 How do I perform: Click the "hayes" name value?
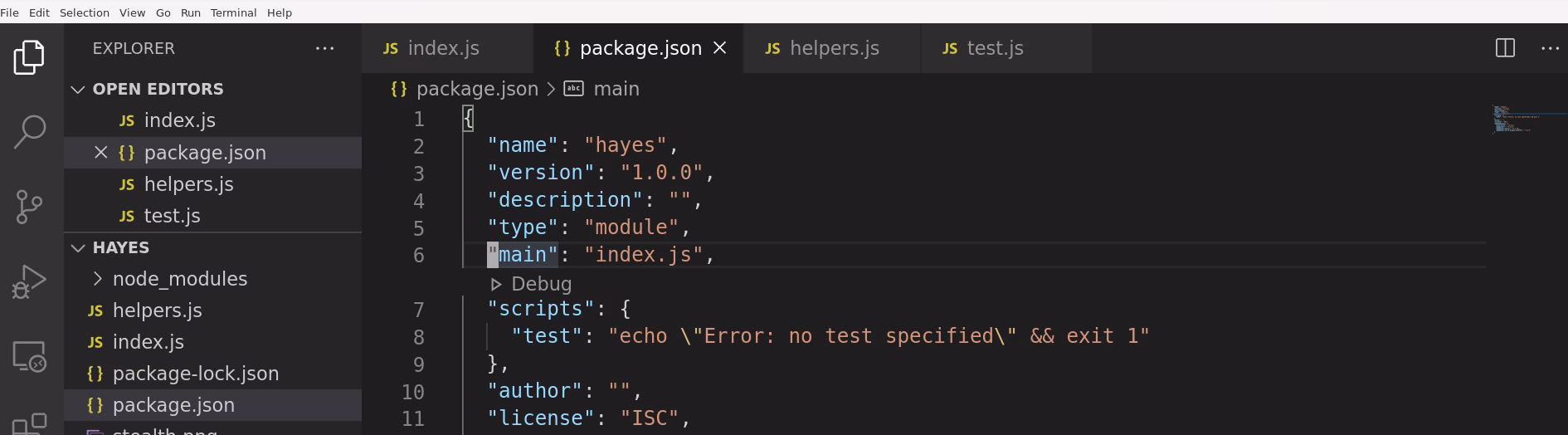click(625, 145)
